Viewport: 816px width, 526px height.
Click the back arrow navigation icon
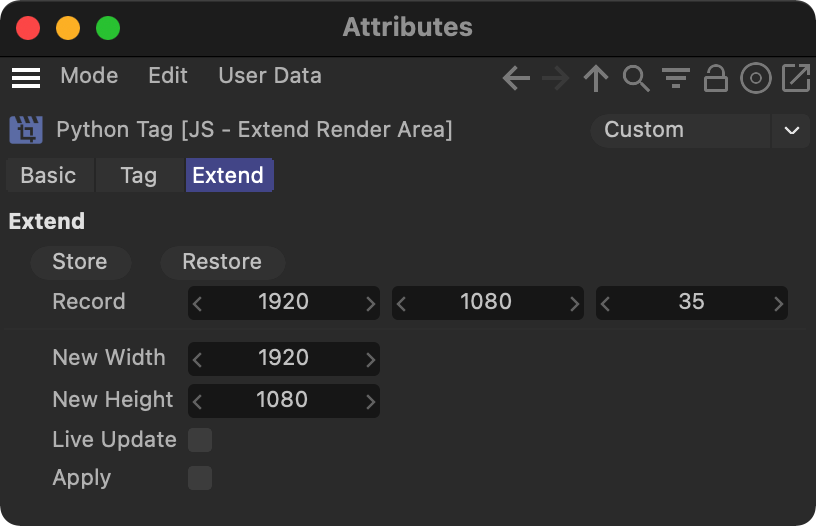[x=516, y=78]
